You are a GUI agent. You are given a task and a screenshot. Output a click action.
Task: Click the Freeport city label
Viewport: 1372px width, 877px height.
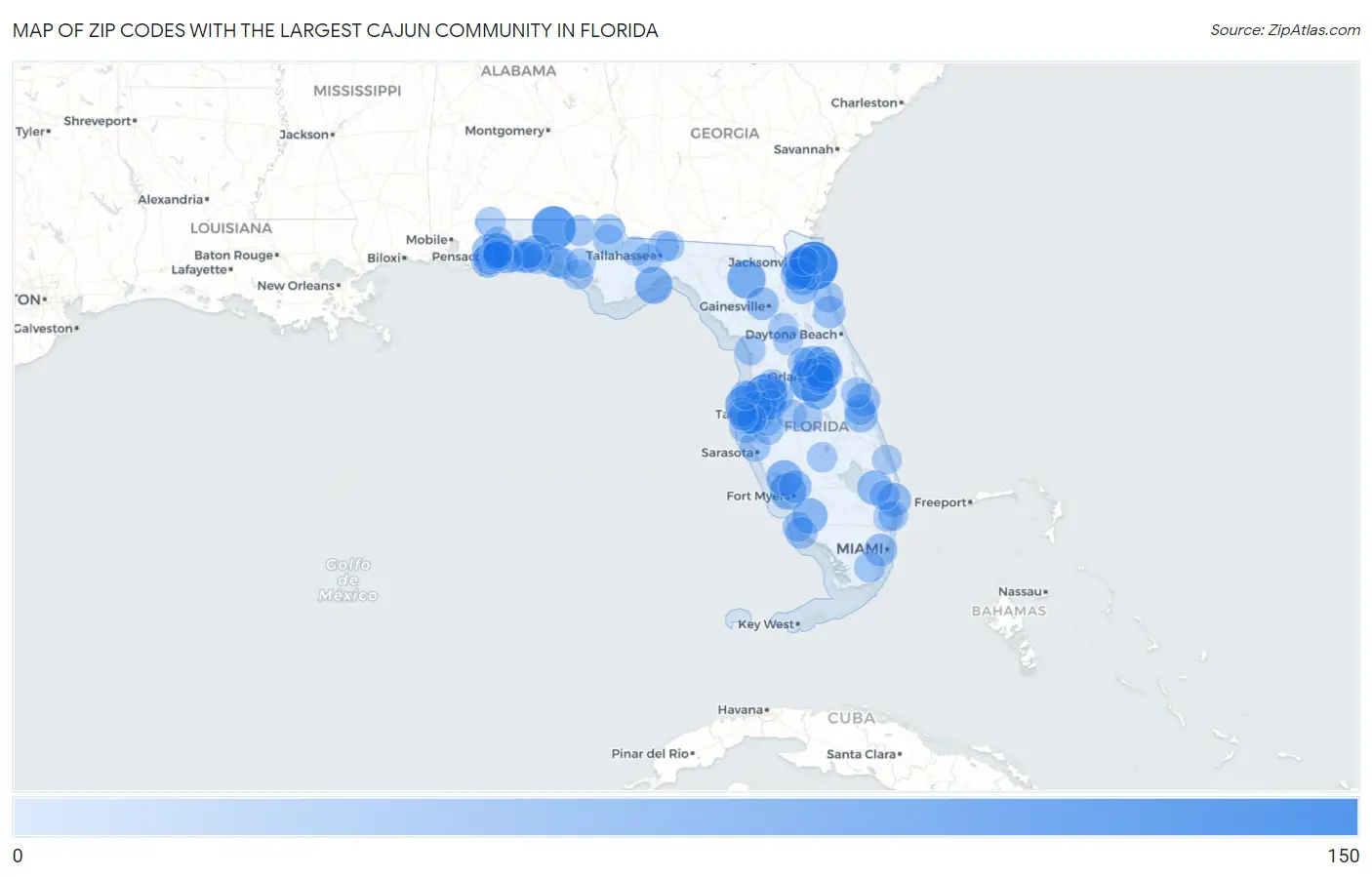click(940, 502)
